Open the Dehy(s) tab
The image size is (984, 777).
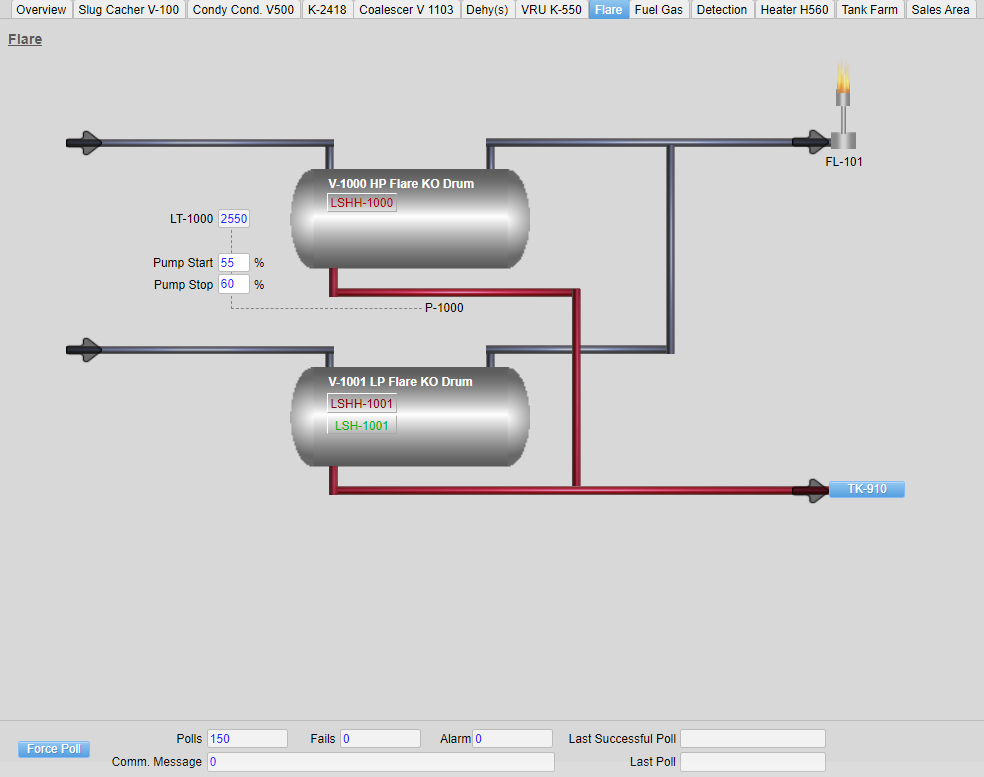point(487,9)
